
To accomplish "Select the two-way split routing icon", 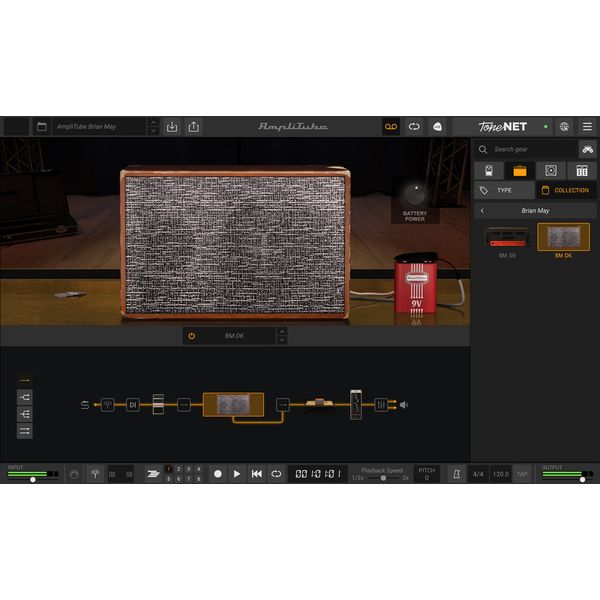I will point(24,397).
